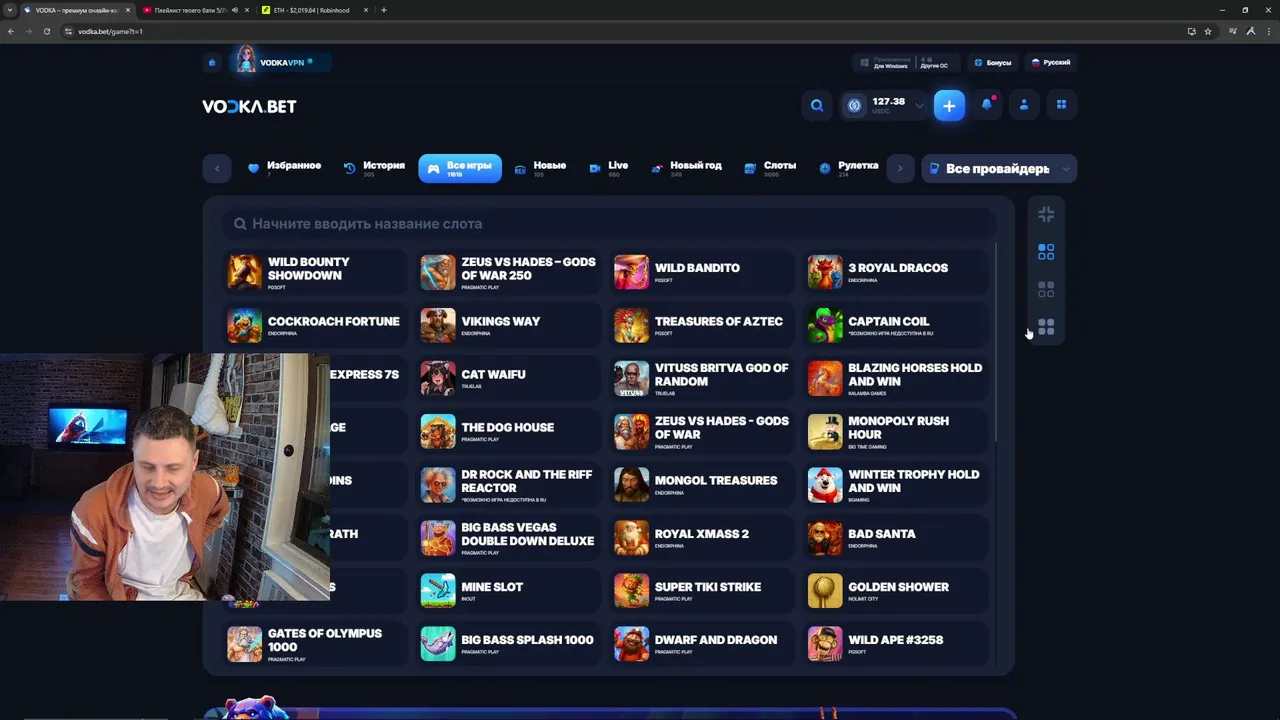1280x720 pixels.
Task: Open the user profile icon
Action: click(x=1024, y=104)
